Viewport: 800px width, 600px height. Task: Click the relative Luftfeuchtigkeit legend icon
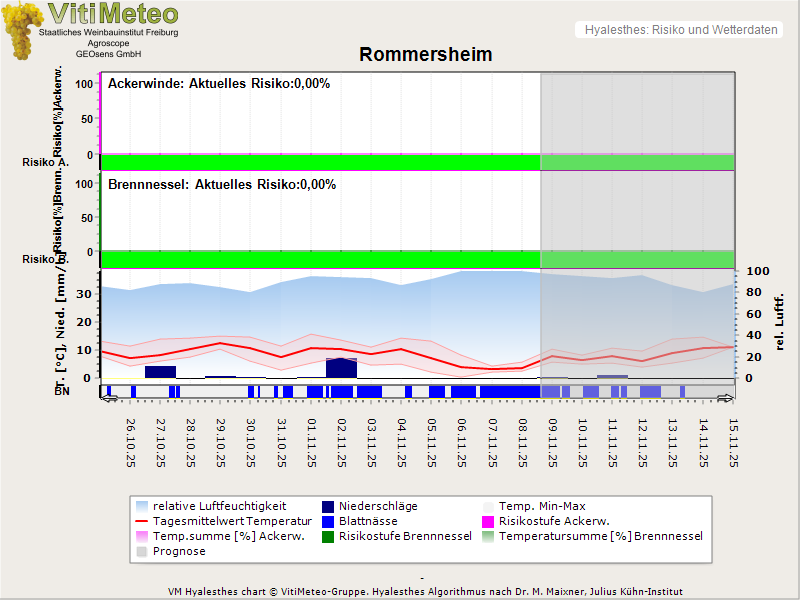pyautogui.click(x=142, y=507)
